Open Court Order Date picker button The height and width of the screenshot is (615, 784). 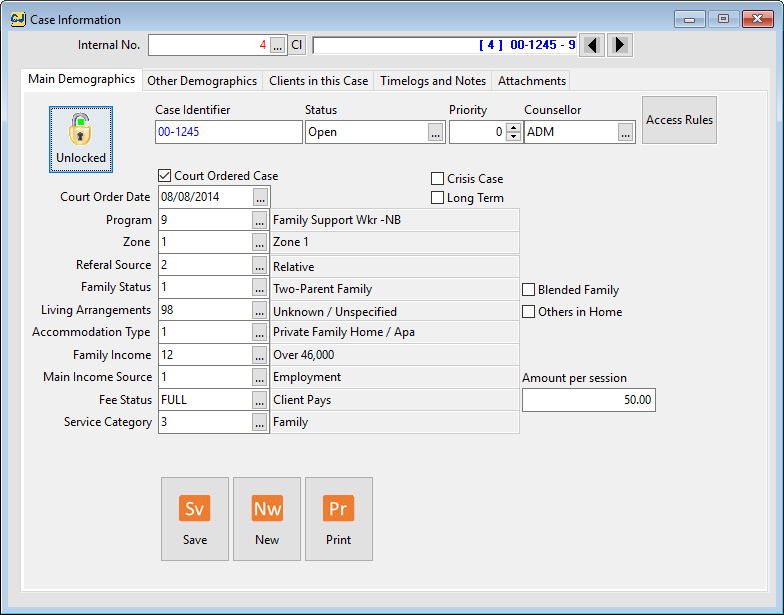(261, 197)
